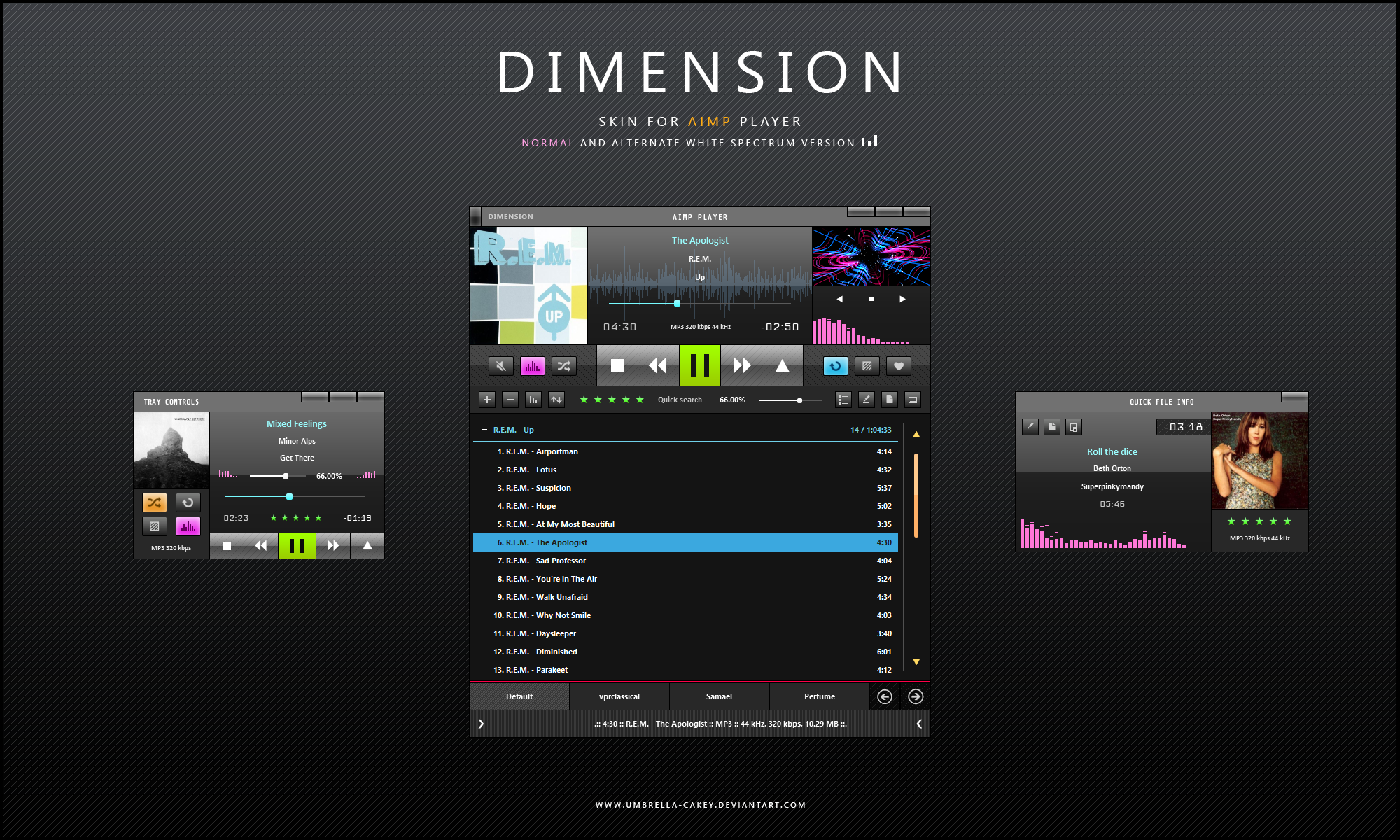1400x840 pixels.
Task: Select track 5 At My Most Beautiful
Action: 685,524
